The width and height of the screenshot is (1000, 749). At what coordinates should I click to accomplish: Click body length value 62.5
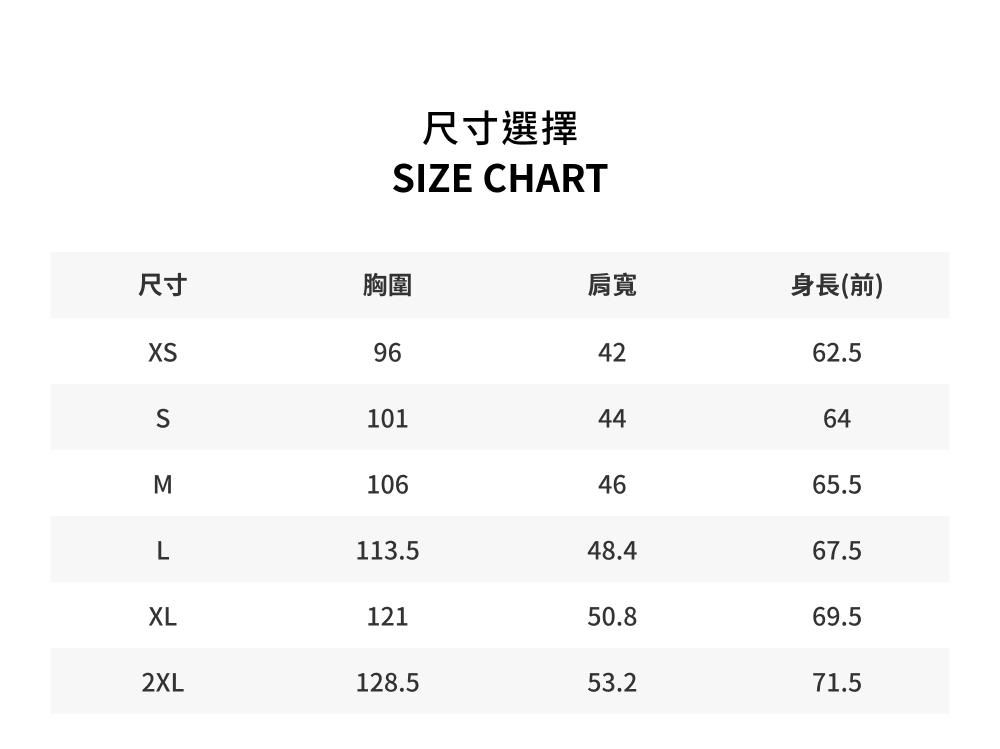click(836, 353)
